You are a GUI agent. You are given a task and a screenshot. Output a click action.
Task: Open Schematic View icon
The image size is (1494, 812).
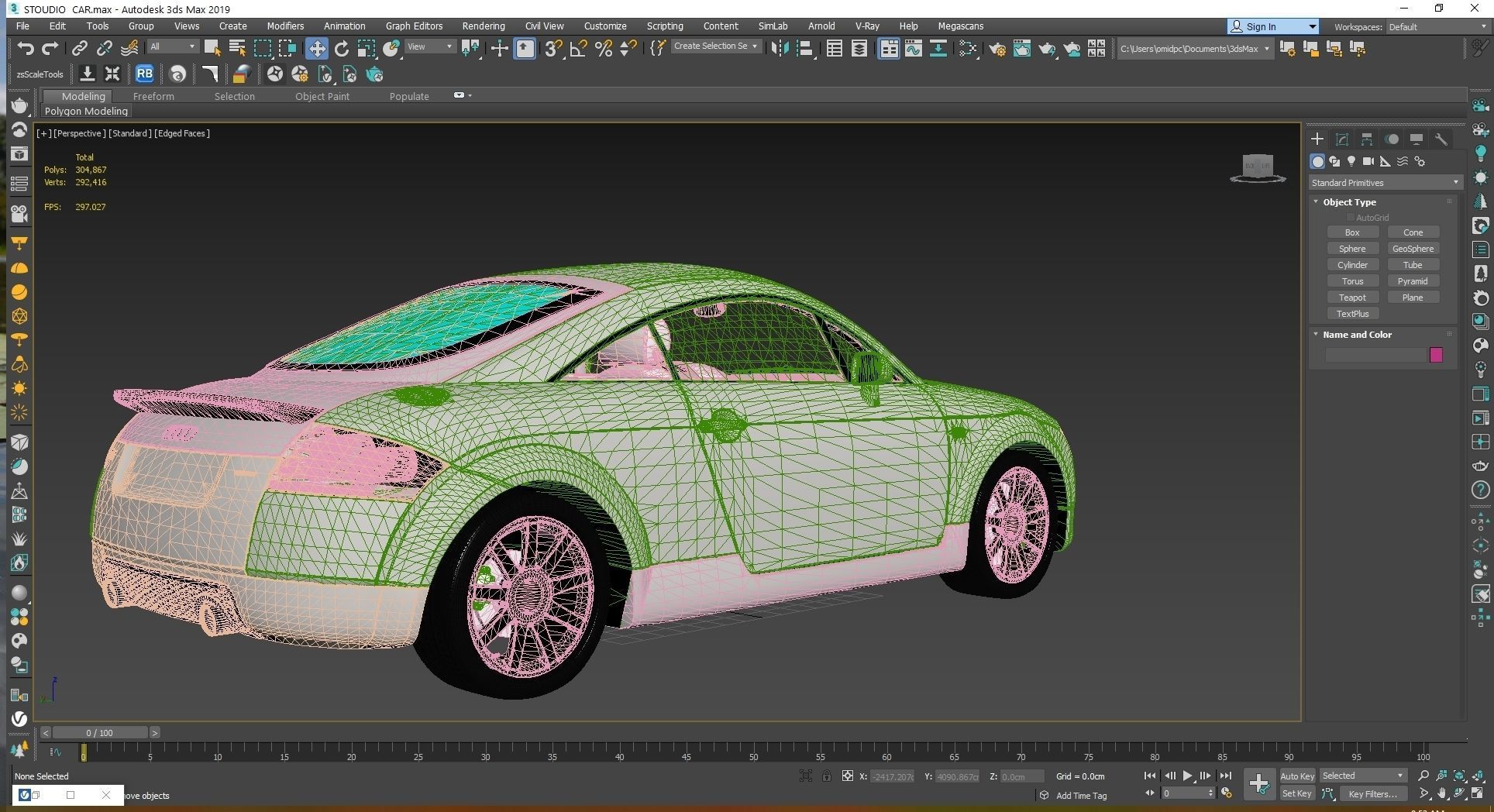938,49
